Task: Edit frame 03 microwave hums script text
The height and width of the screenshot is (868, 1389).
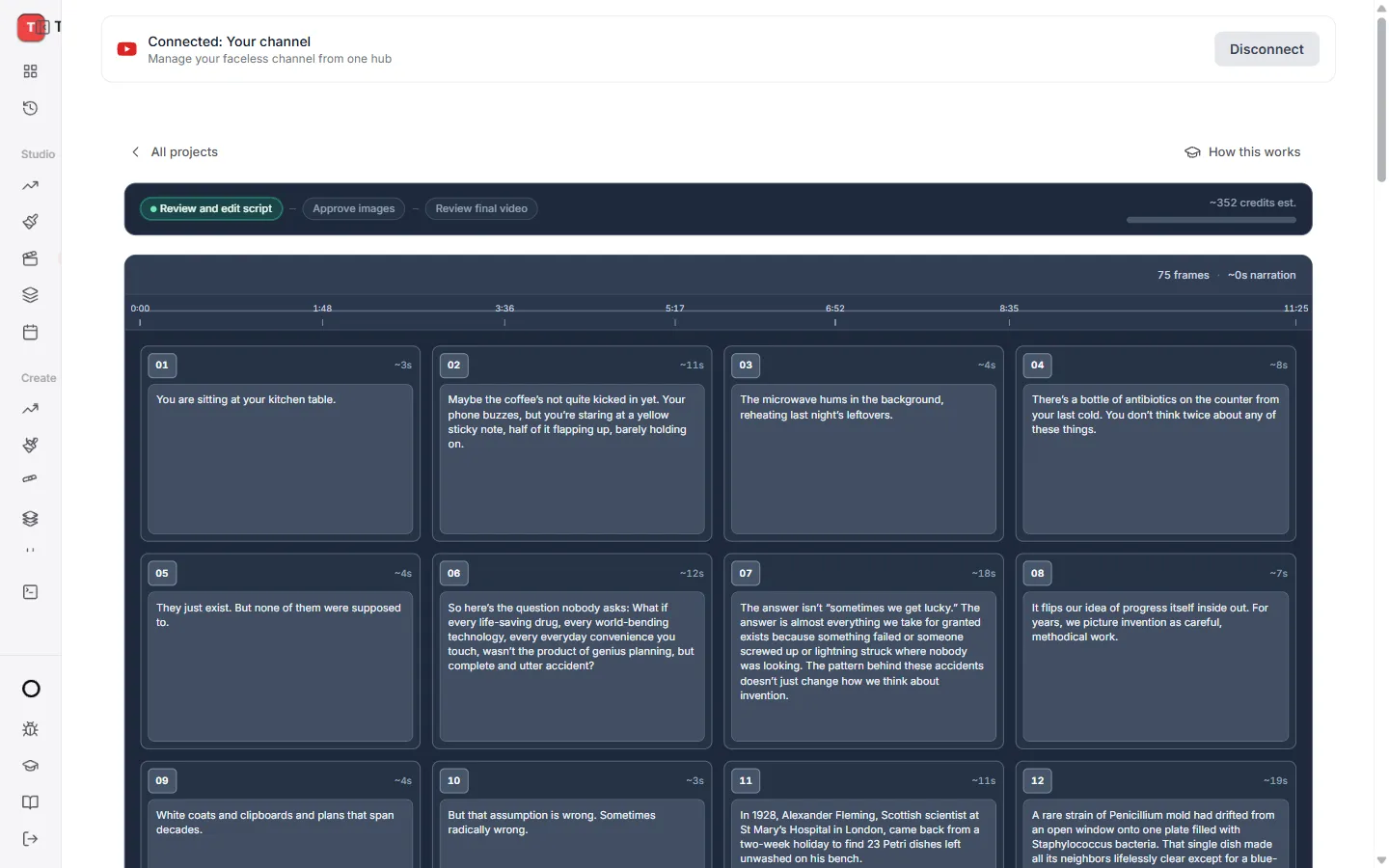Action: [863, 459]
